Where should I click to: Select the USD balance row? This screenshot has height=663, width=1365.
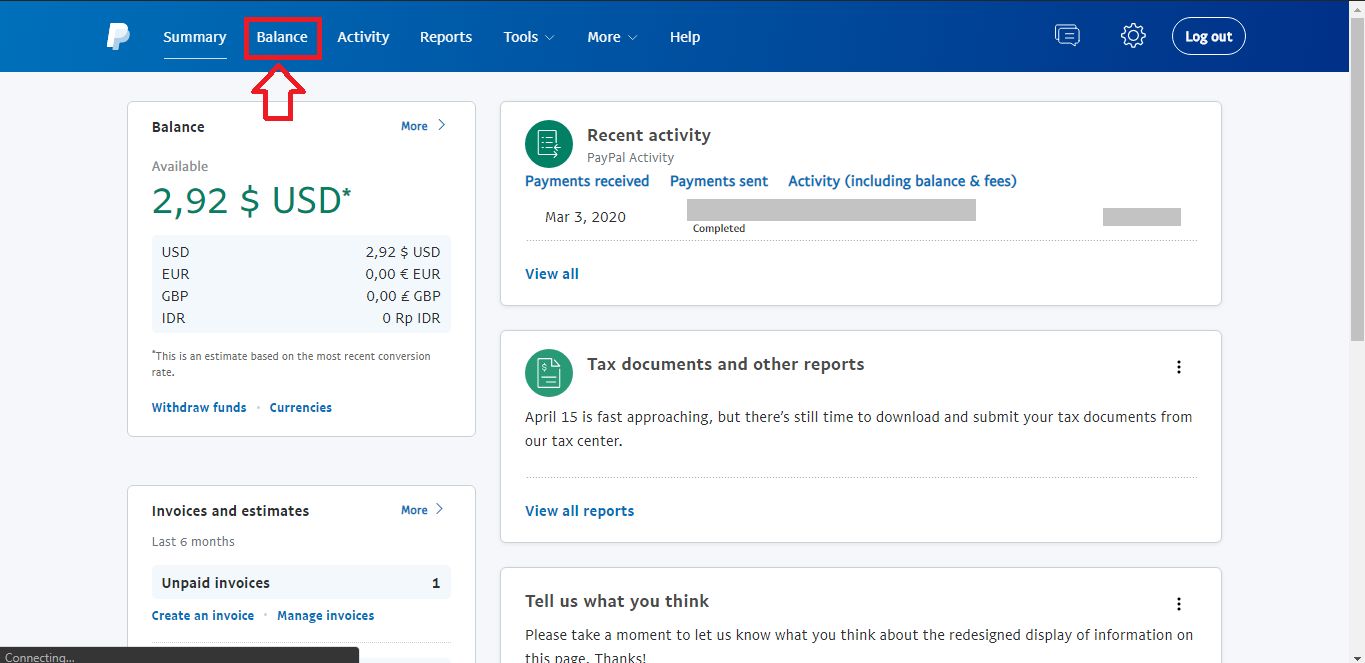(301, 252)
